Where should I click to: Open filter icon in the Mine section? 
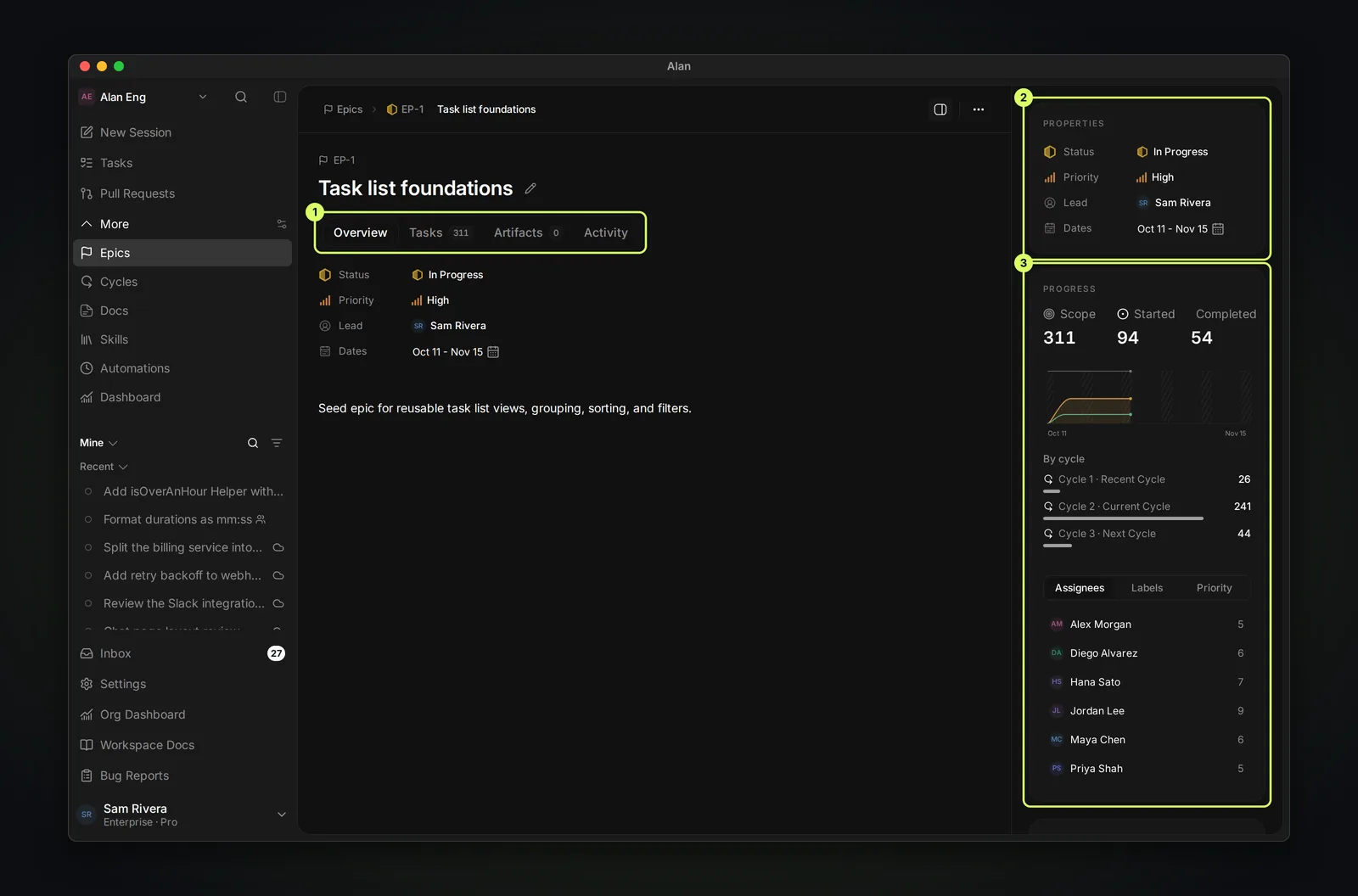click(x=277, y=443)
